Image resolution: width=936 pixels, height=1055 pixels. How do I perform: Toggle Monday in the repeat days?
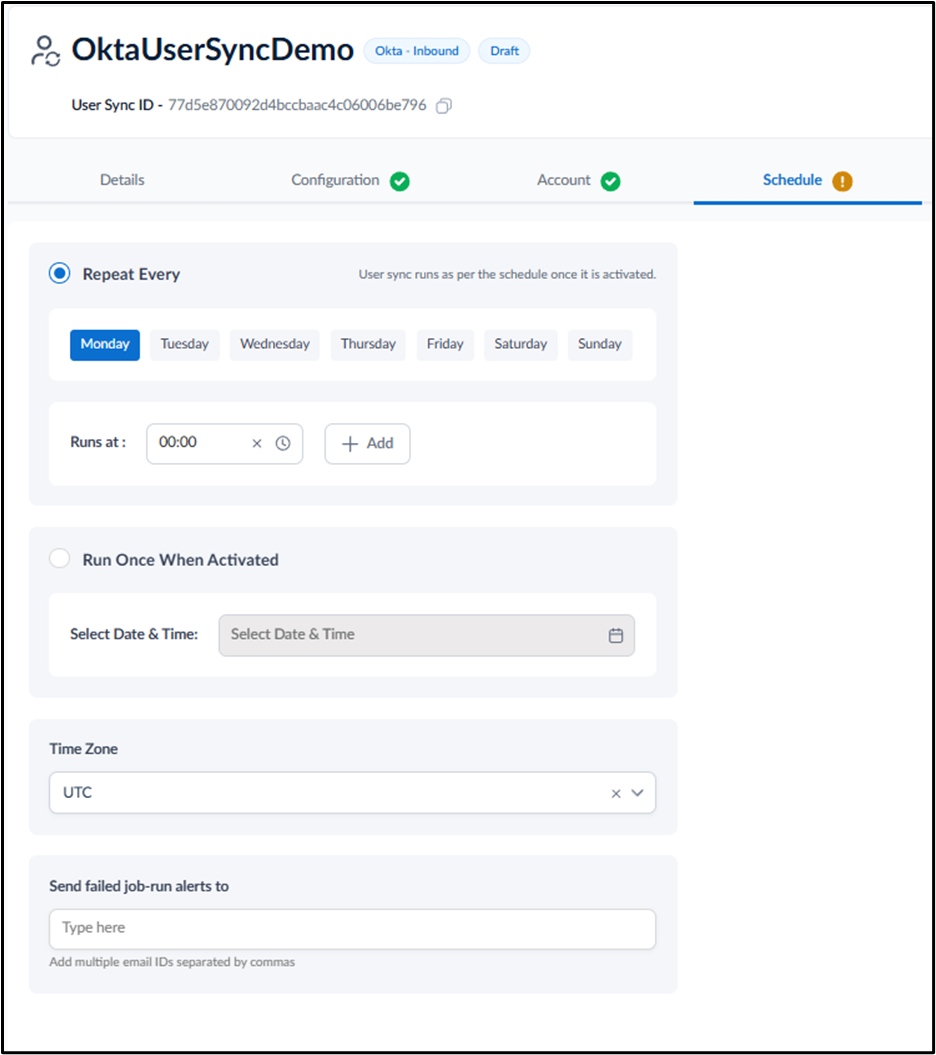(105, 344)
